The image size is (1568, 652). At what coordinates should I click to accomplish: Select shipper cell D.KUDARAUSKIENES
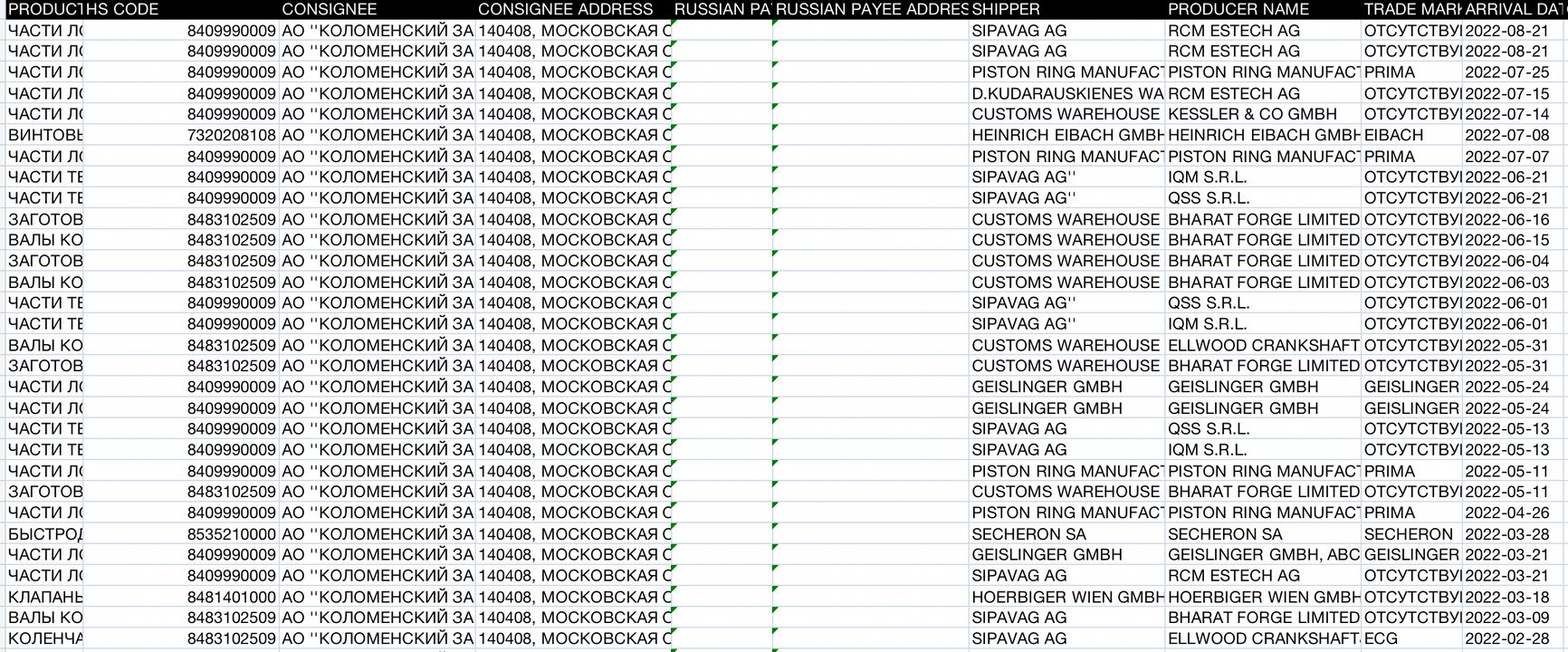[x=1066, y=93]
